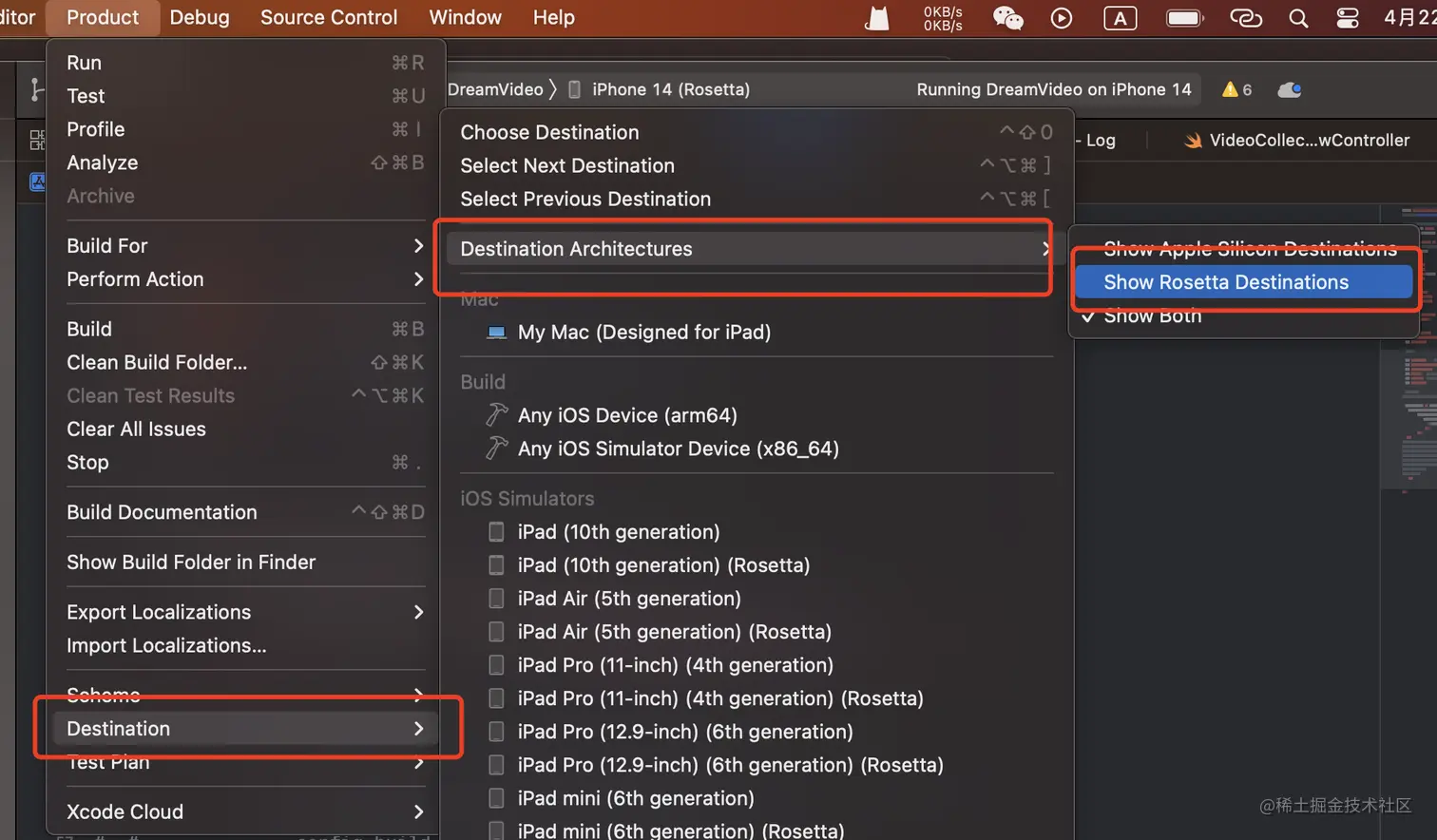Click the Xcode Cloud status icon

click(x=1290, y=89)
